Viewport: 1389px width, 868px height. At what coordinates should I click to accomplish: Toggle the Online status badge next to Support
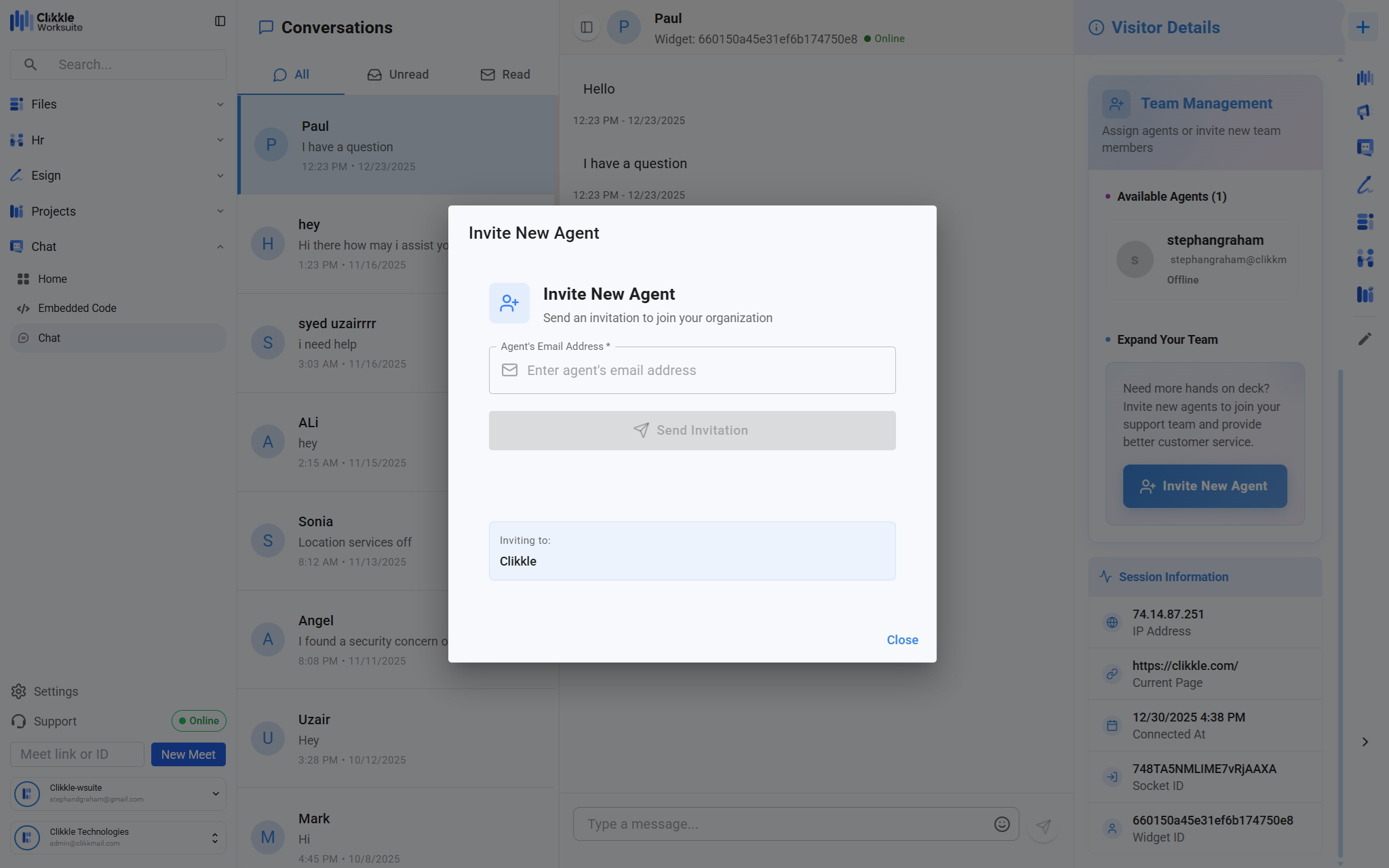(199, 721)
